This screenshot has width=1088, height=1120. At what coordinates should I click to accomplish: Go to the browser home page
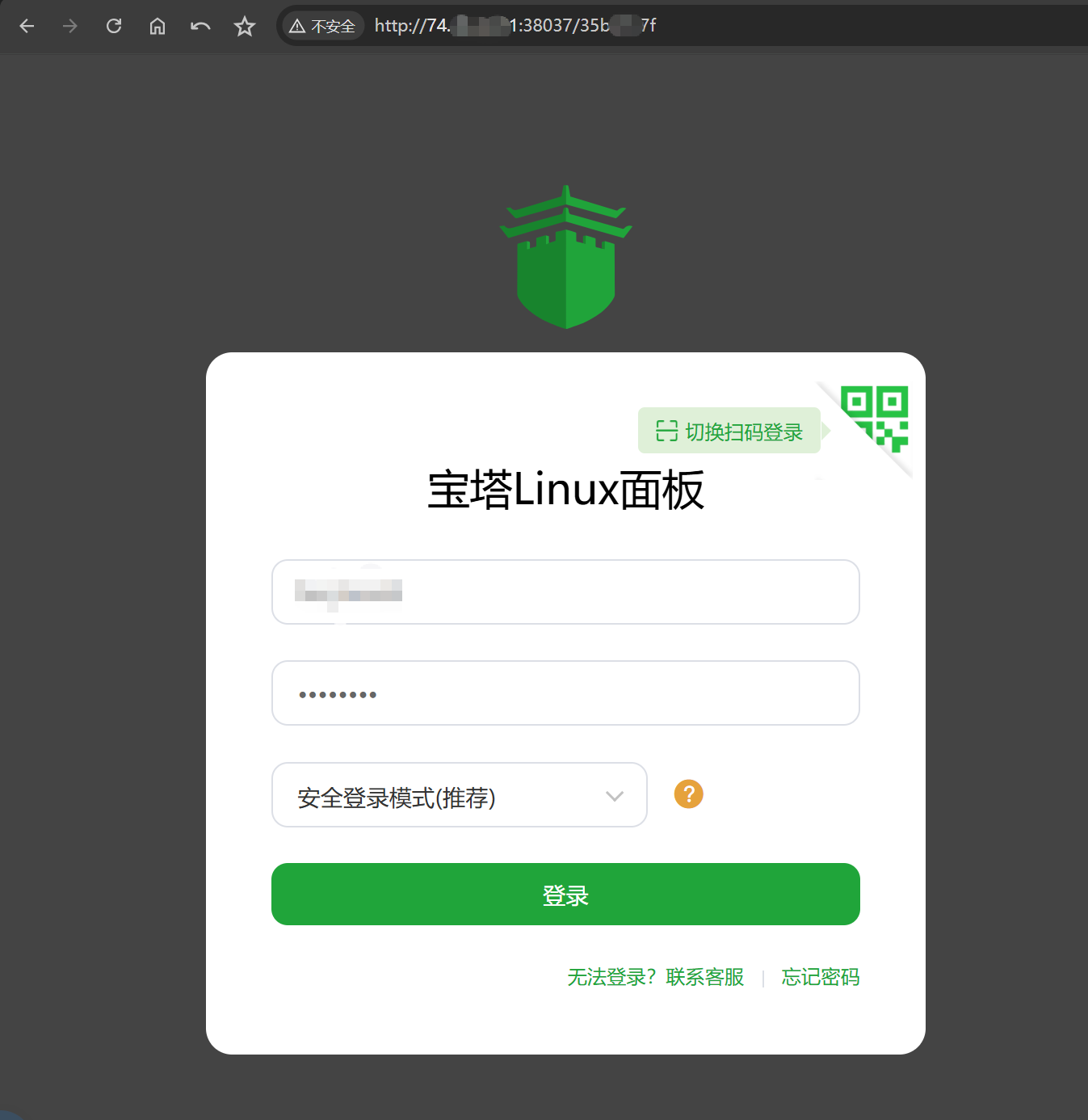[158, 26]
